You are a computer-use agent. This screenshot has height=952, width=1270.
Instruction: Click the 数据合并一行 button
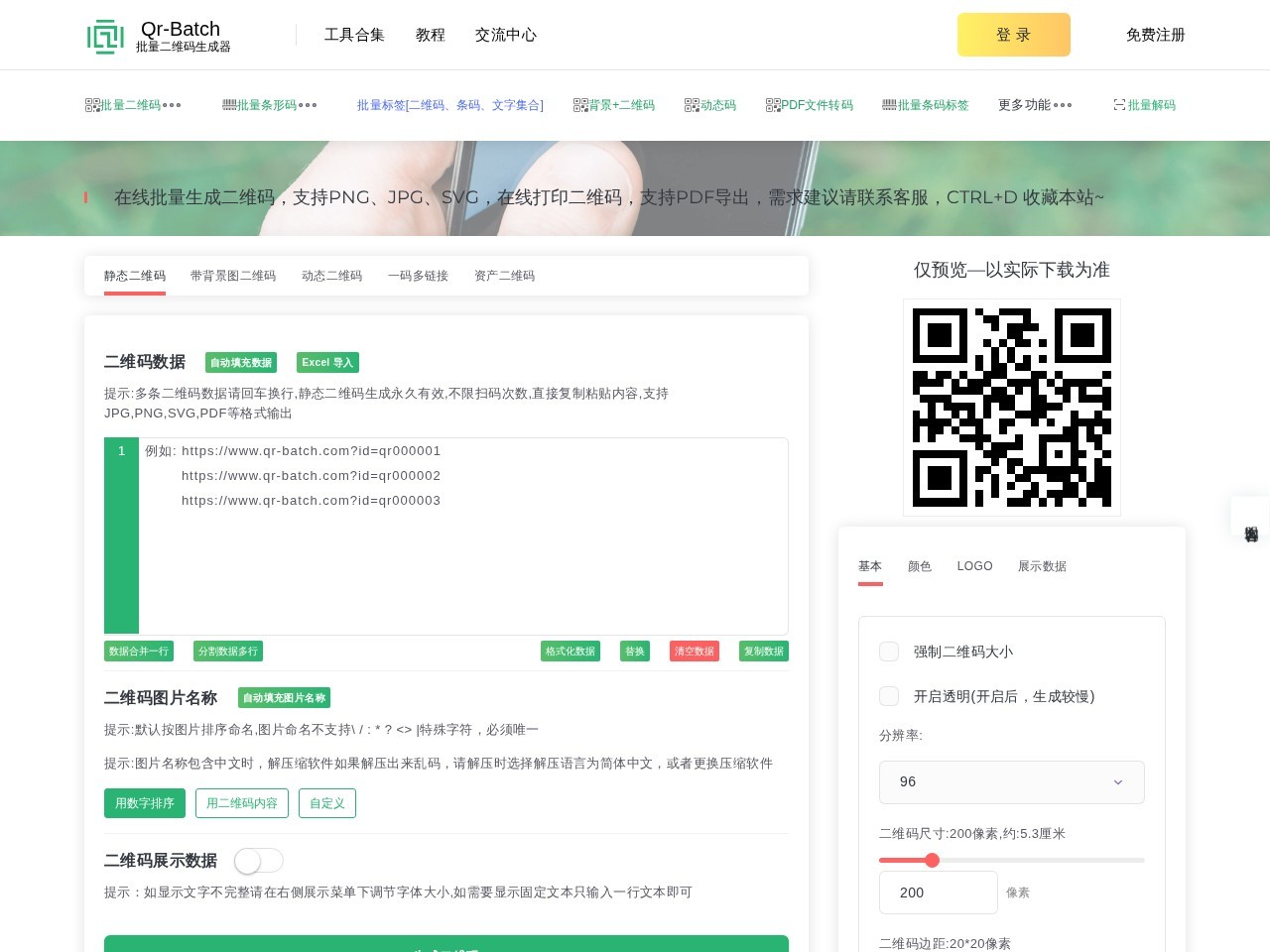[139, 652]
